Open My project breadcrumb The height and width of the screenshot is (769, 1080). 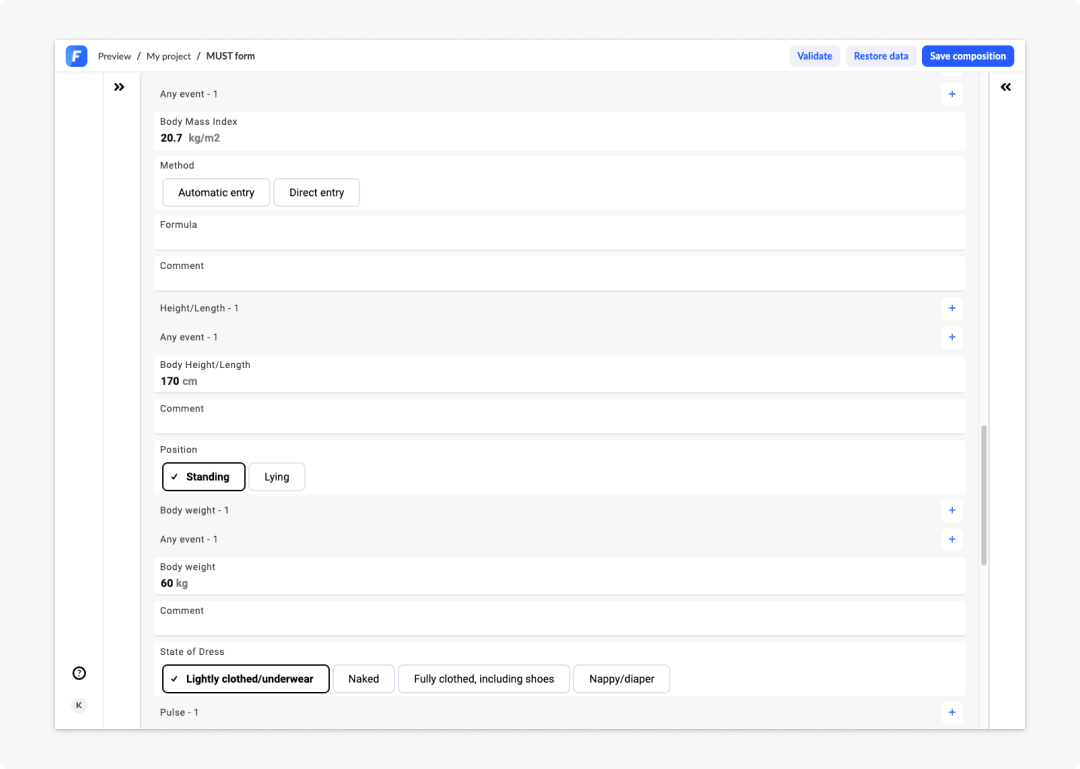[x=169, y=56]
